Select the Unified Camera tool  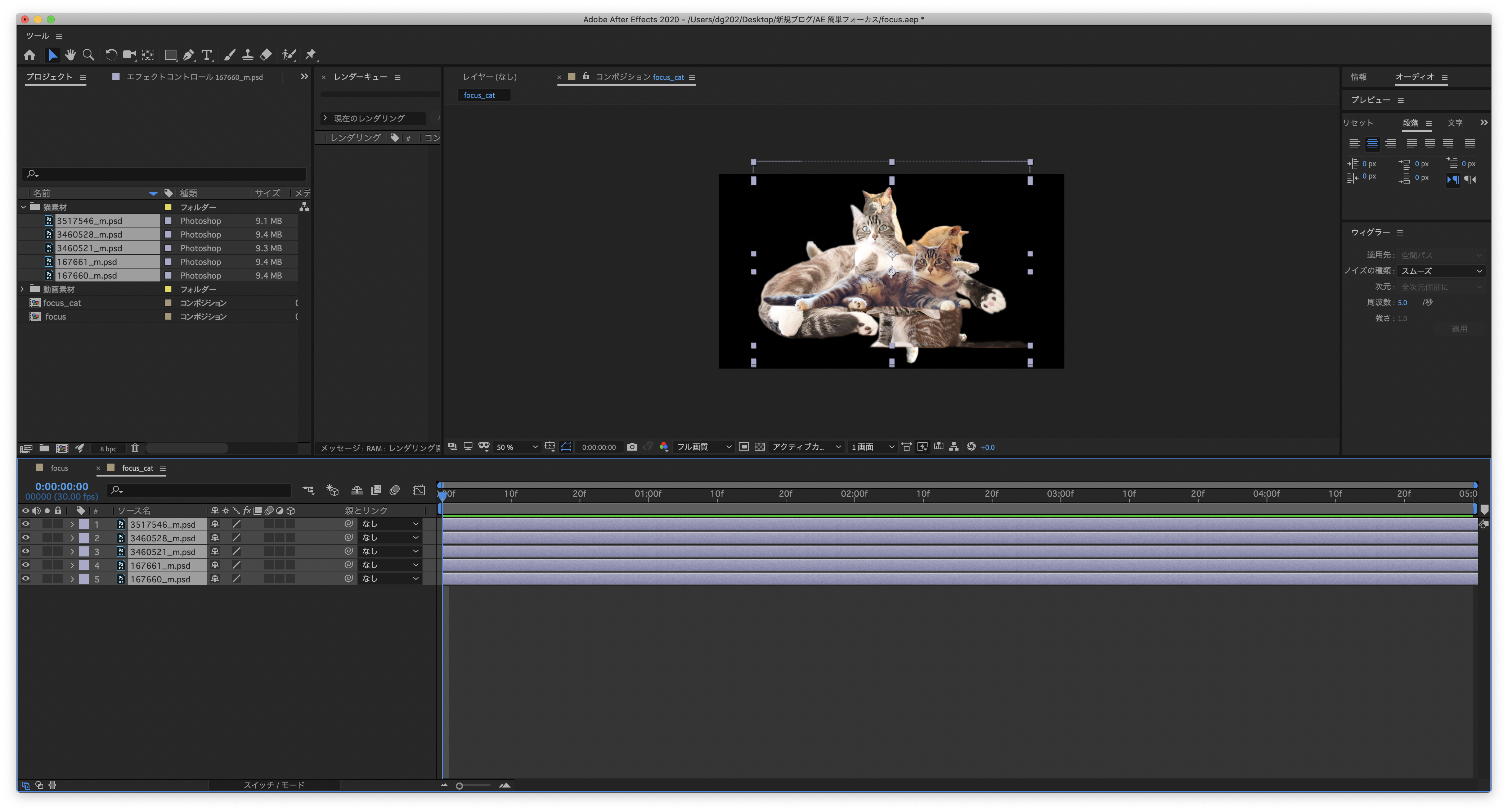pyautogui.click(x=129, y=55)
